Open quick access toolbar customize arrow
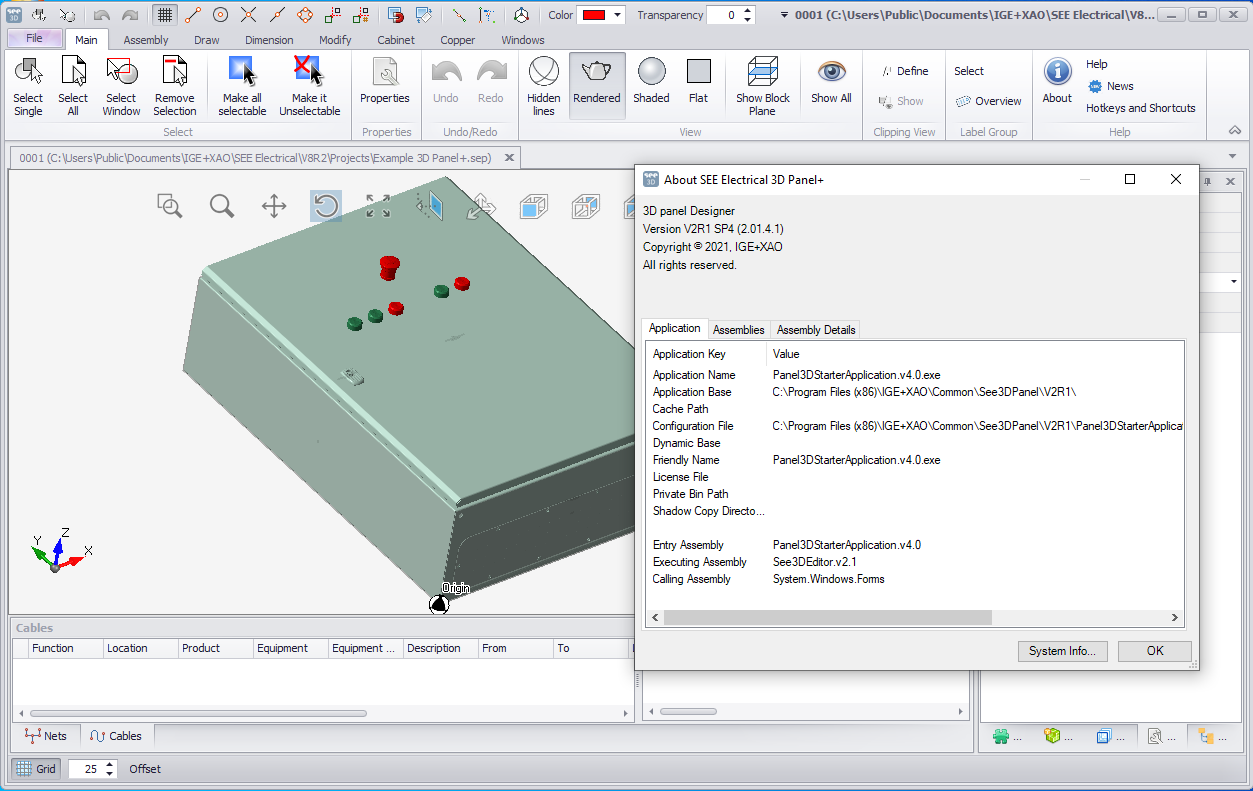 pos(784,15)
